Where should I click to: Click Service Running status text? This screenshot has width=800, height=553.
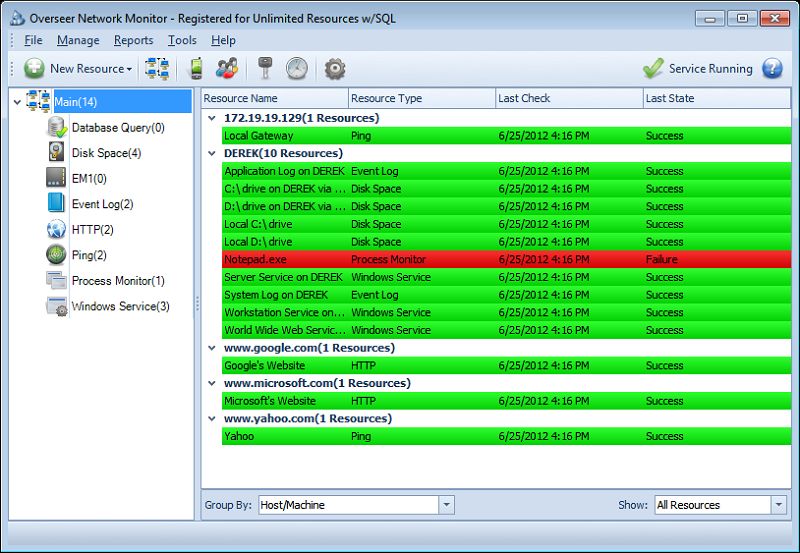710,68
